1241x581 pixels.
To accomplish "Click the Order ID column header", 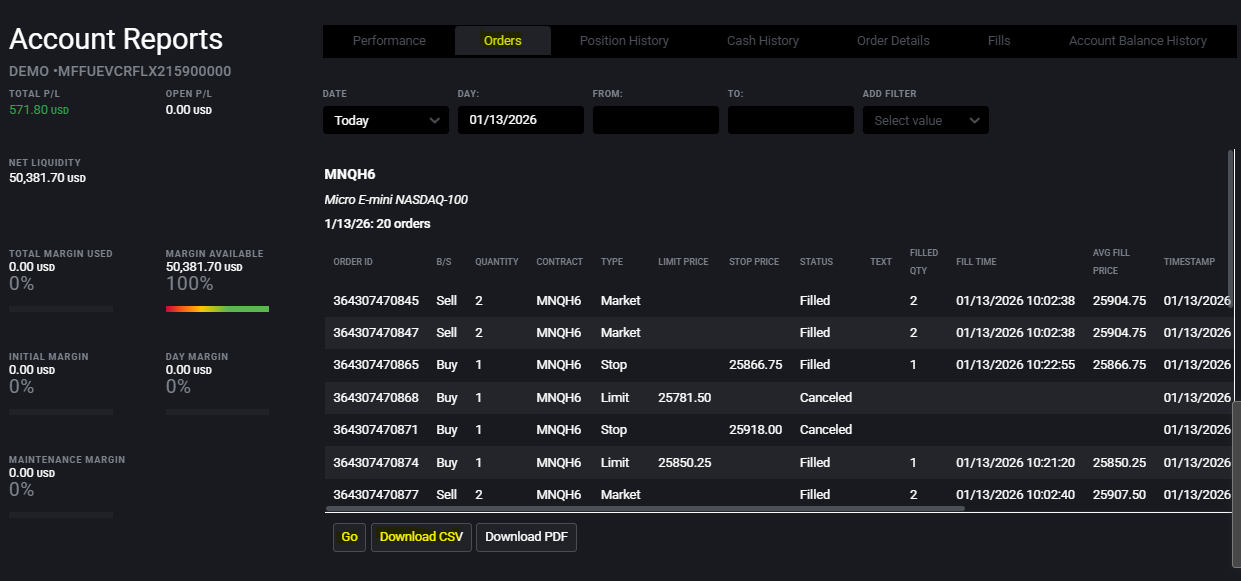I will coord(353,262).
